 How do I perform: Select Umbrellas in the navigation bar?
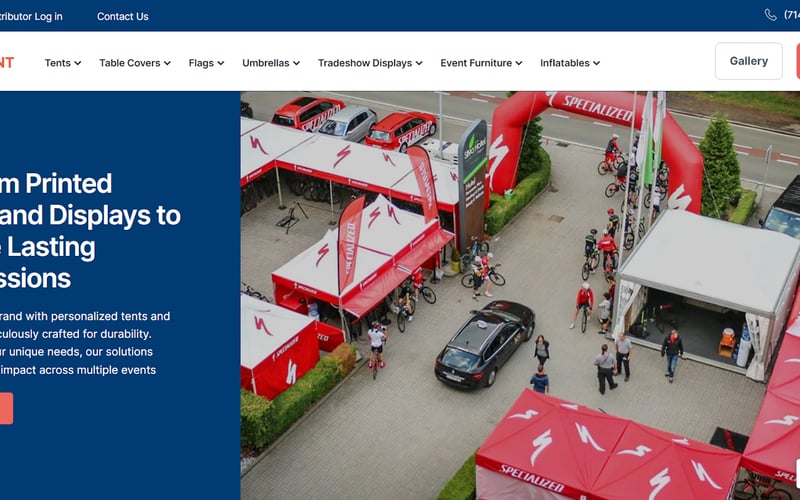(271, 63)
